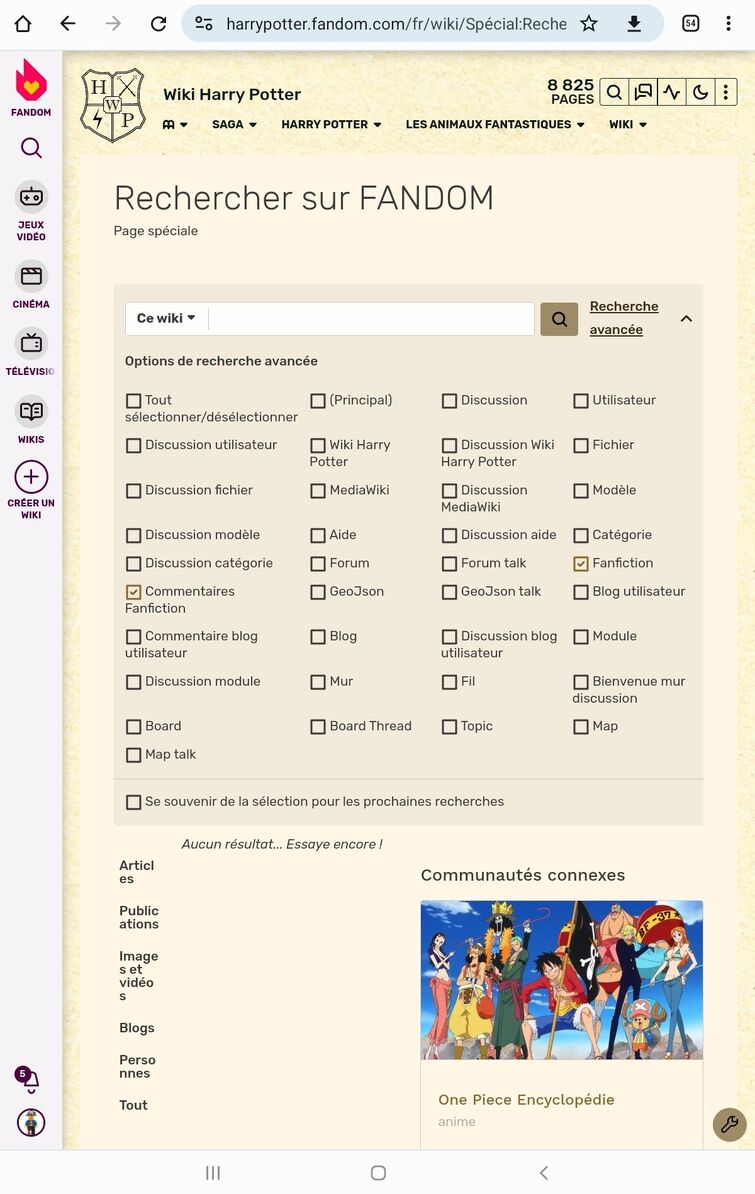Open the Jeux Vidéo section
Viewport: 755px width, 1194px height.
[31, 212]
